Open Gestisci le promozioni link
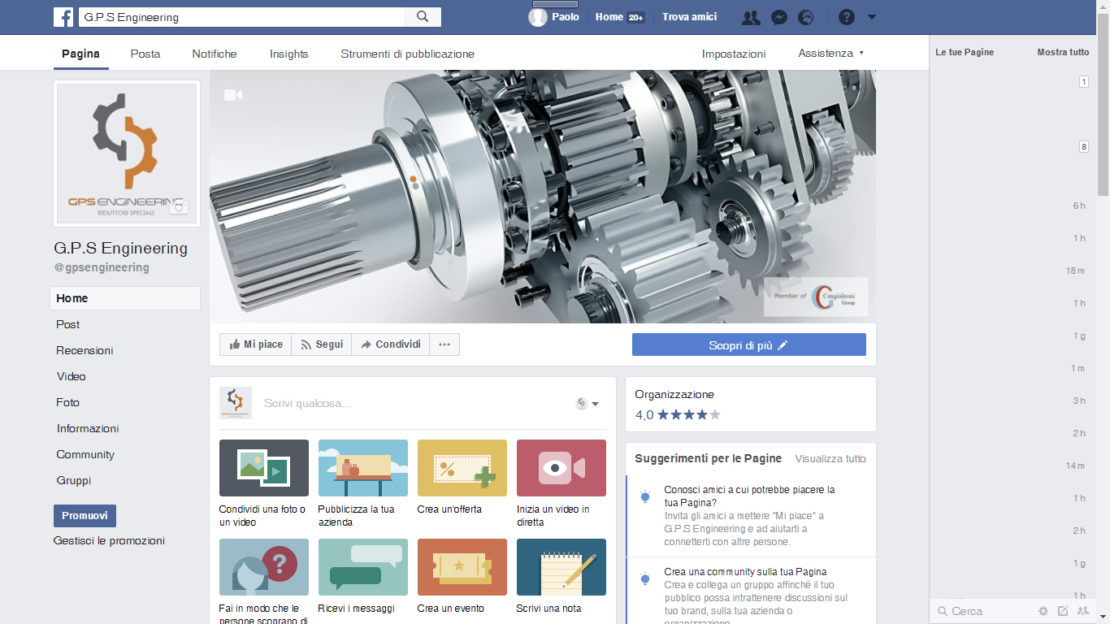Image resolution: width=1110 pixels, height=624 pixels. click(109, 540)
